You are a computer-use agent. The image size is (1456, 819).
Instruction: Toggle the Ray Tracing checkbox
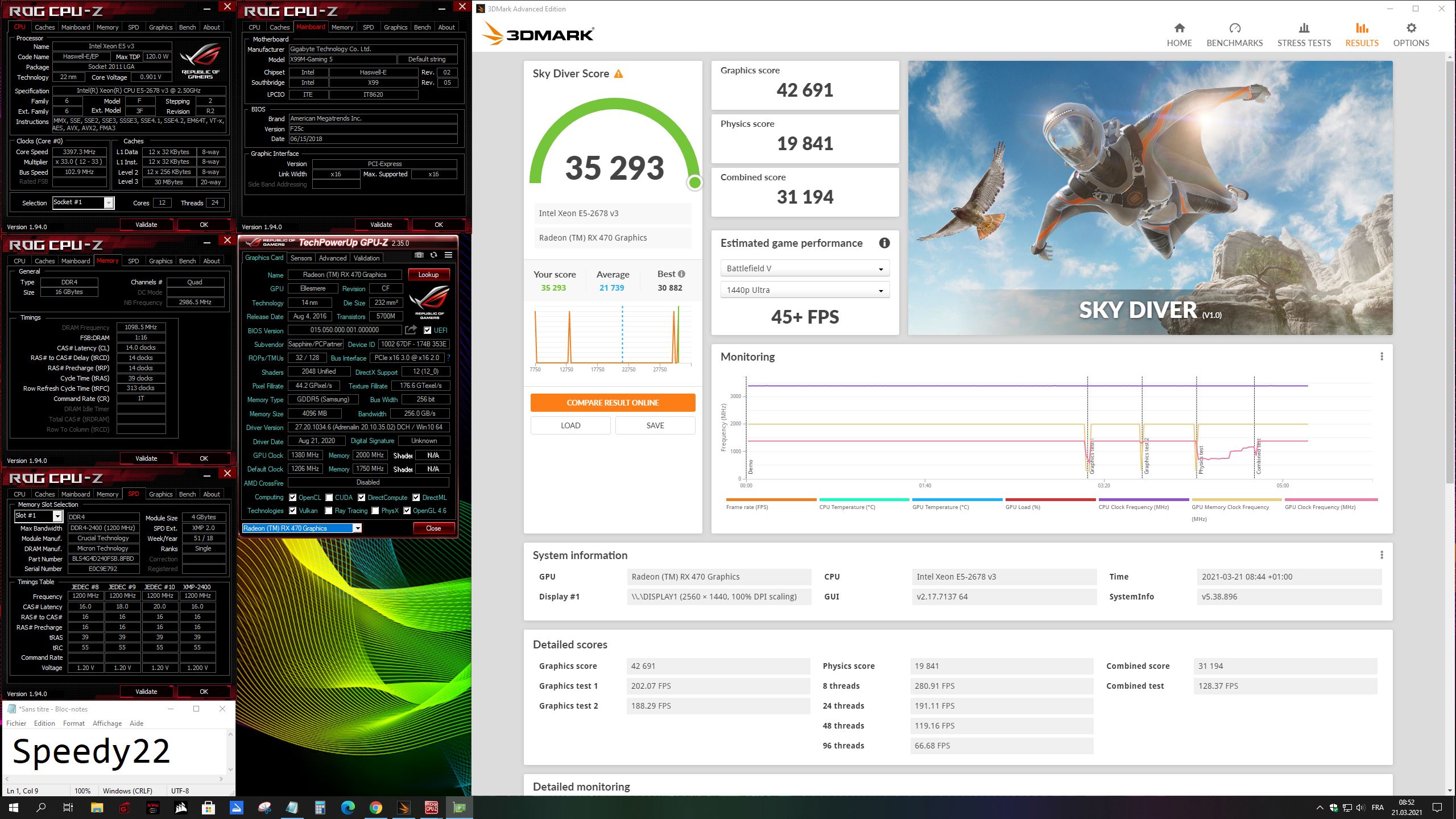coord(328,511)
